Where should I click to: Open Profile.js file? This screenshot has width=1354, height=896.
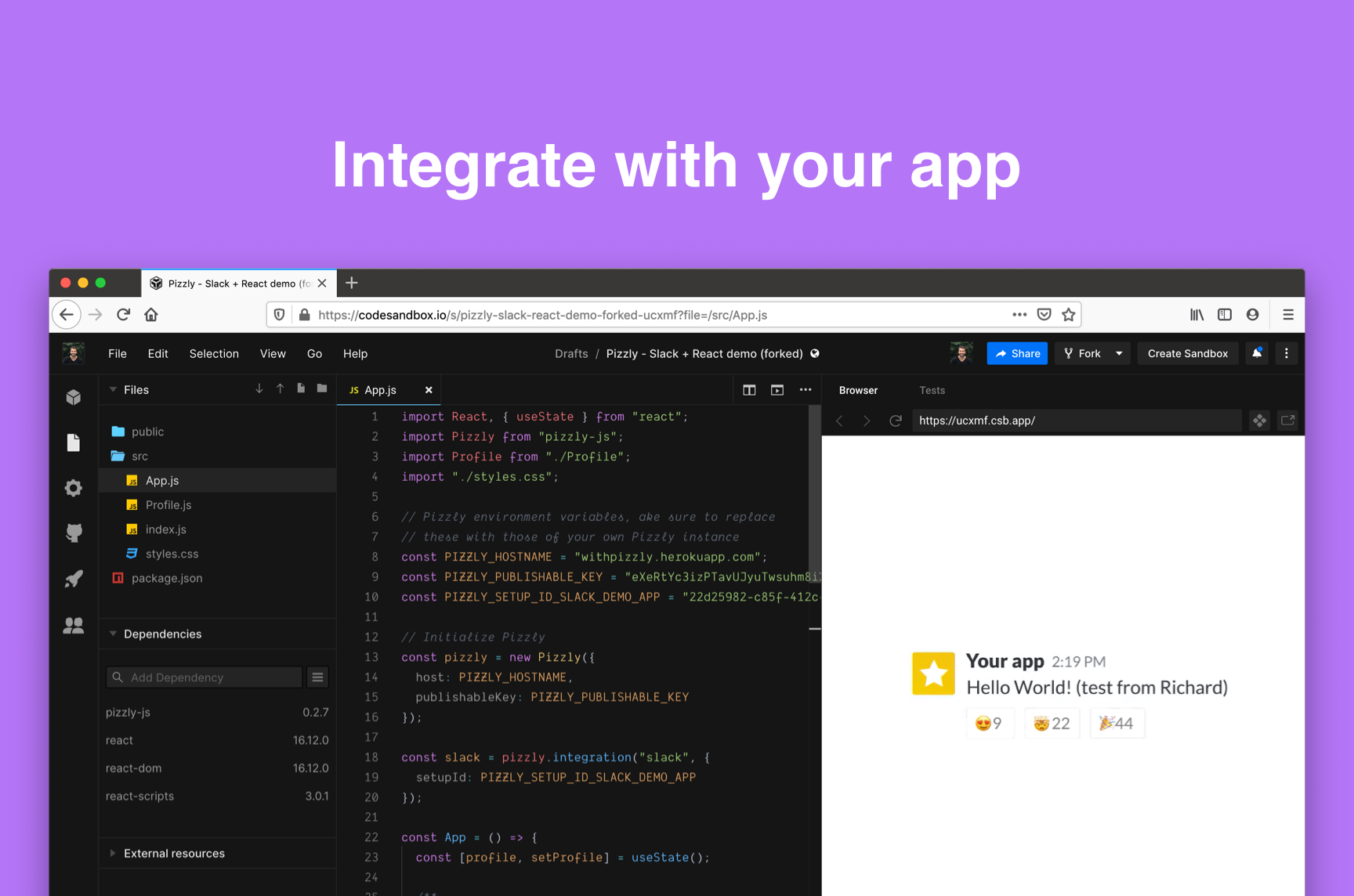[218, 505]
